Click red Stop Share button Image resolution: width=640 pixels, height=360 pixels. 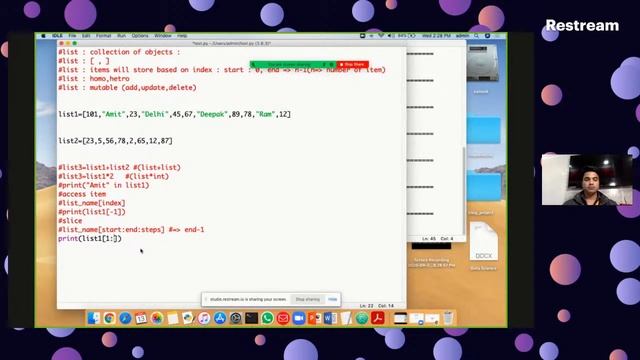click(353, 64)
